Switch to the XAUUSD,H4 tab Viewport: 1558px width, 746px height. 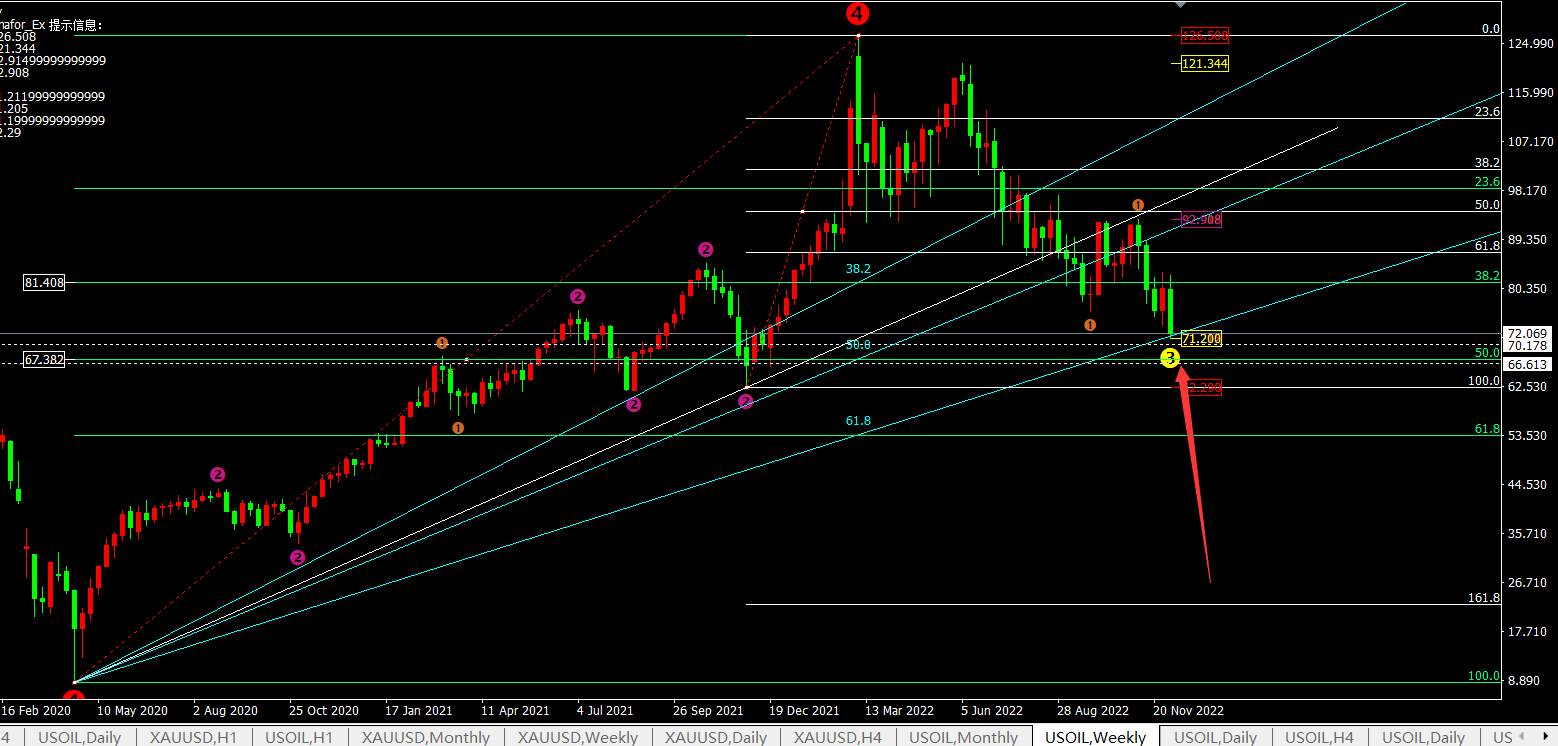[x=838, y=737]
